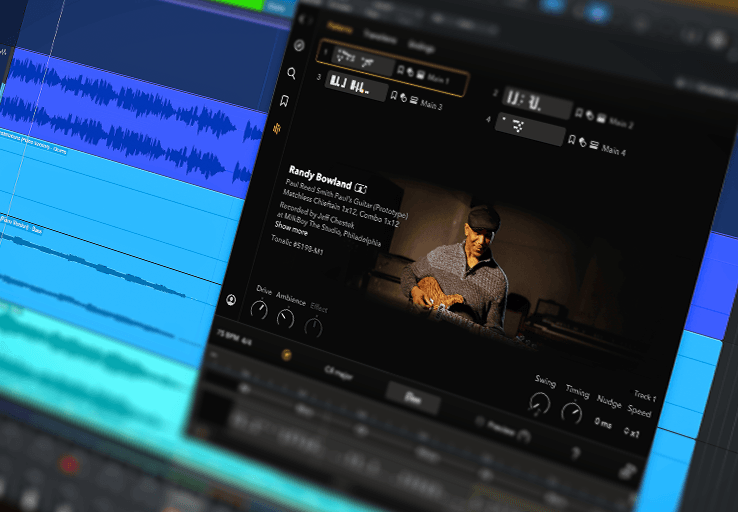The height and width of the screenshot is (512, 738).
Task: Click the Nudge 0 ms field
Action: pos(605,423)
